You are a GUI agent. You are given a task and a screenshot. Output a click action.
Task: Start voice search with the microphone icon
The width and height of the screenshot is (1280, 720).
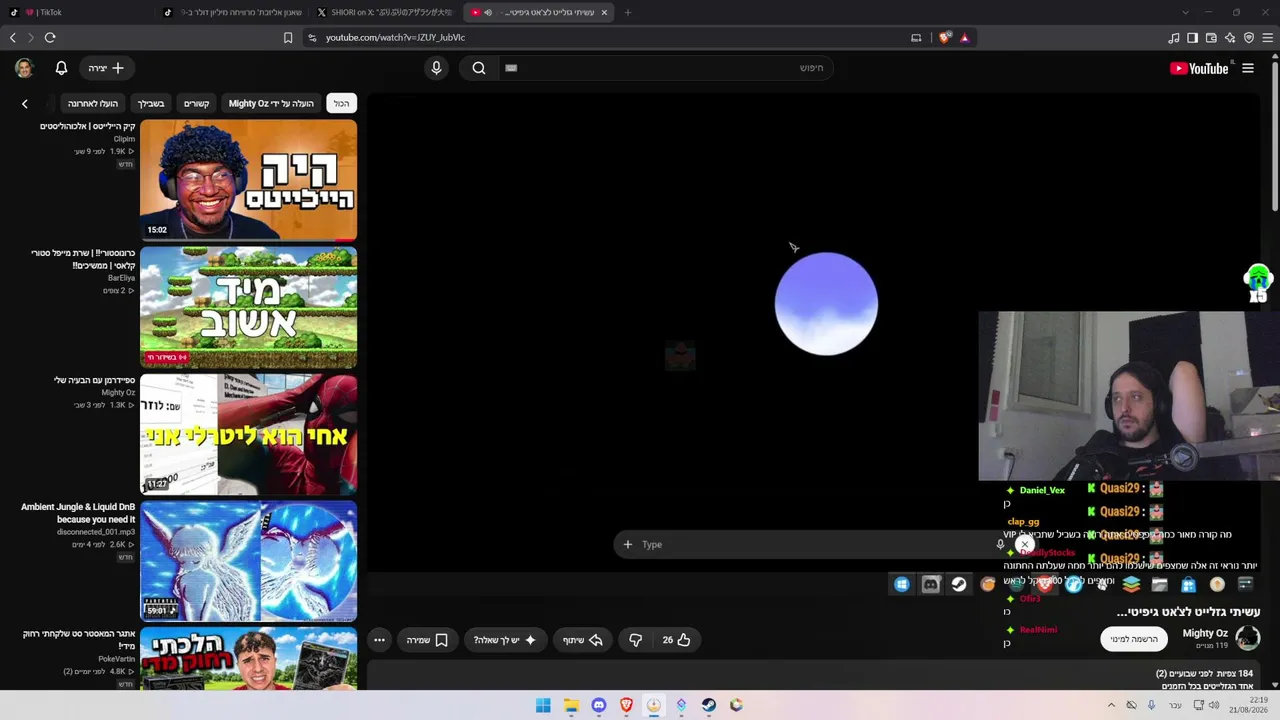[436, 68]
